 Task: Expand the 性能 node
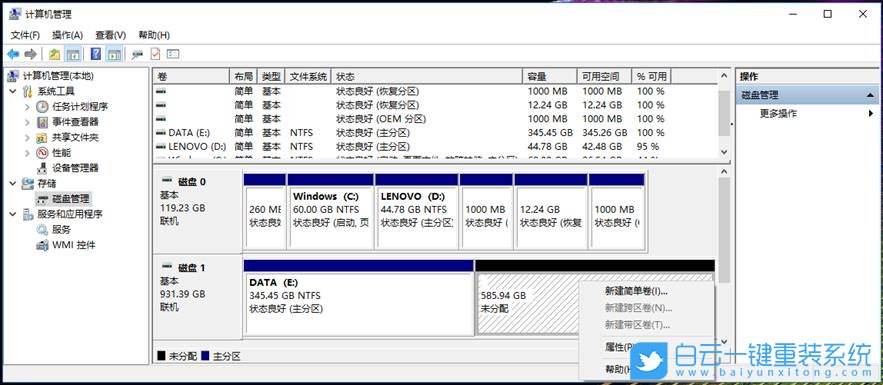tap(27, 153)
